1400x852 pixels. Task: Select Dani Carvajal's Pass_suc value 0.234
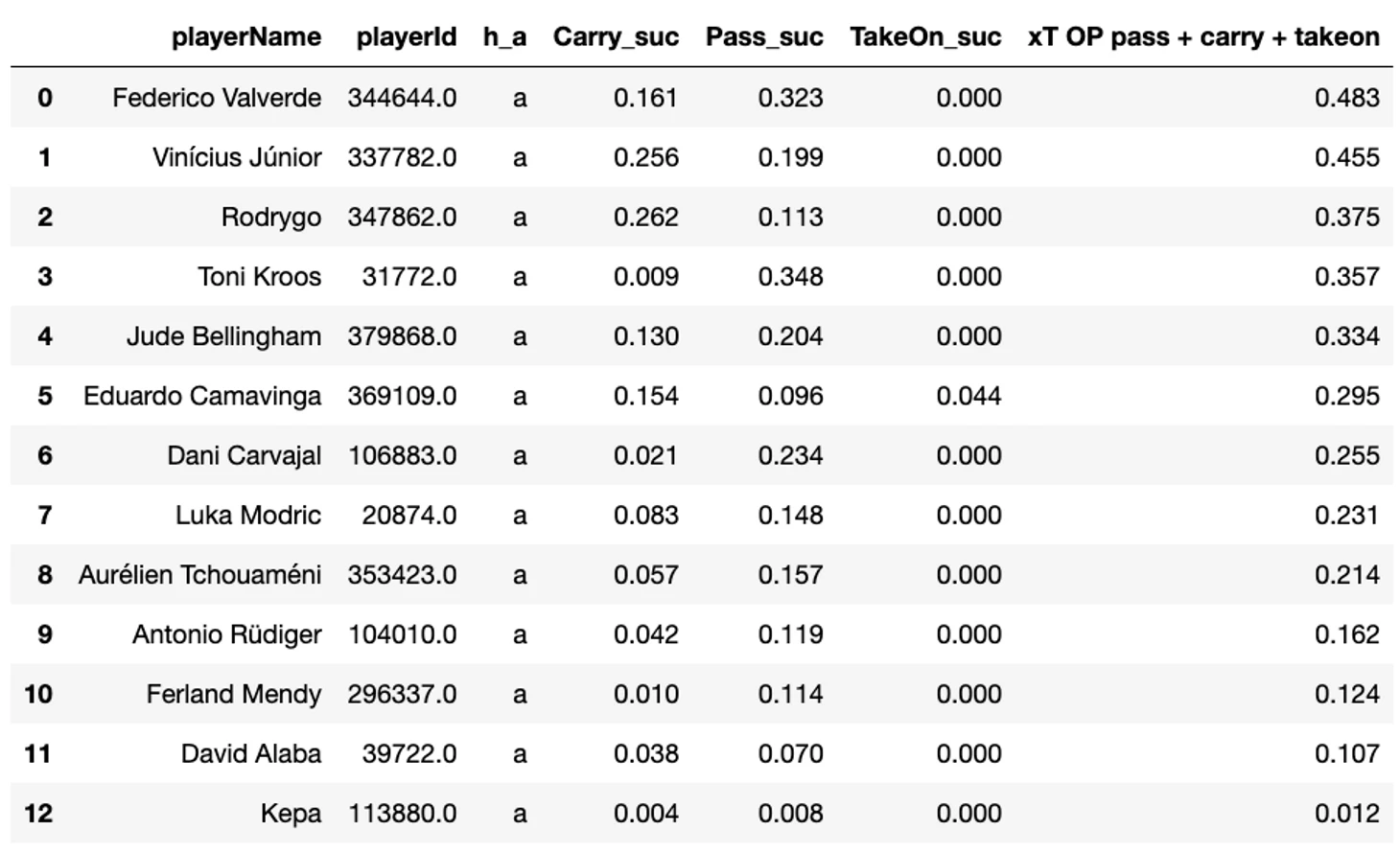click(790, 455)
